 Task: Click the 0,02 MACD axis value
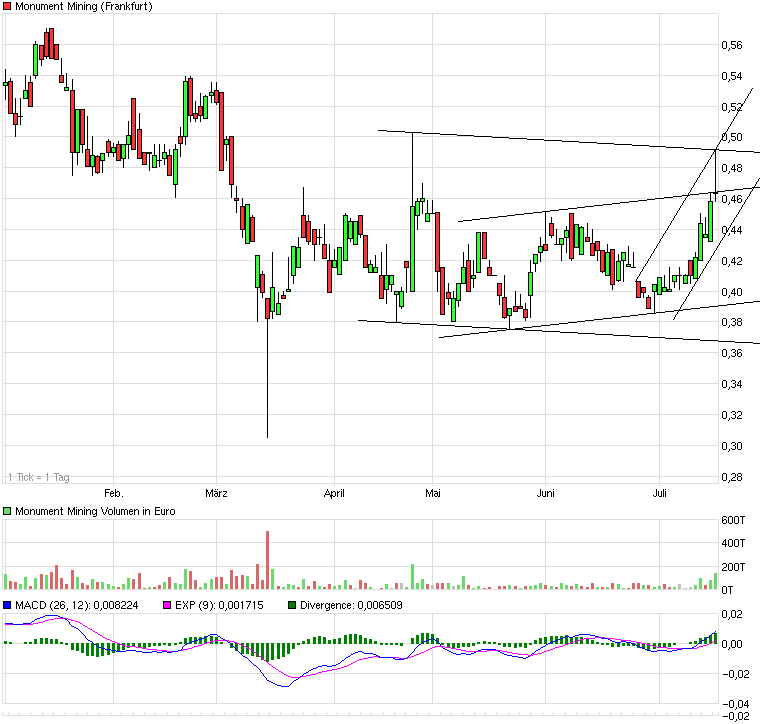pyautogui.click(x=732, y=614)
